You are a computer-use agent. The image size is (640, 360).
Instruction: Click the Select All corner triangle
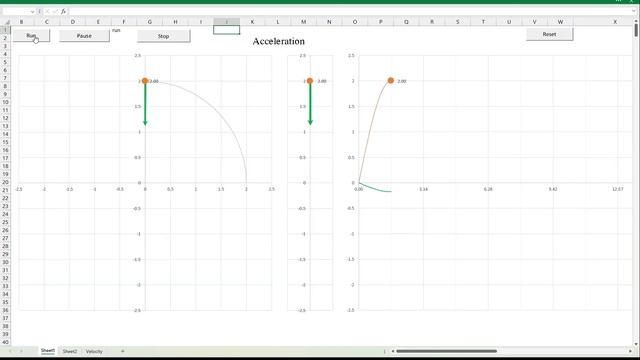6,22
